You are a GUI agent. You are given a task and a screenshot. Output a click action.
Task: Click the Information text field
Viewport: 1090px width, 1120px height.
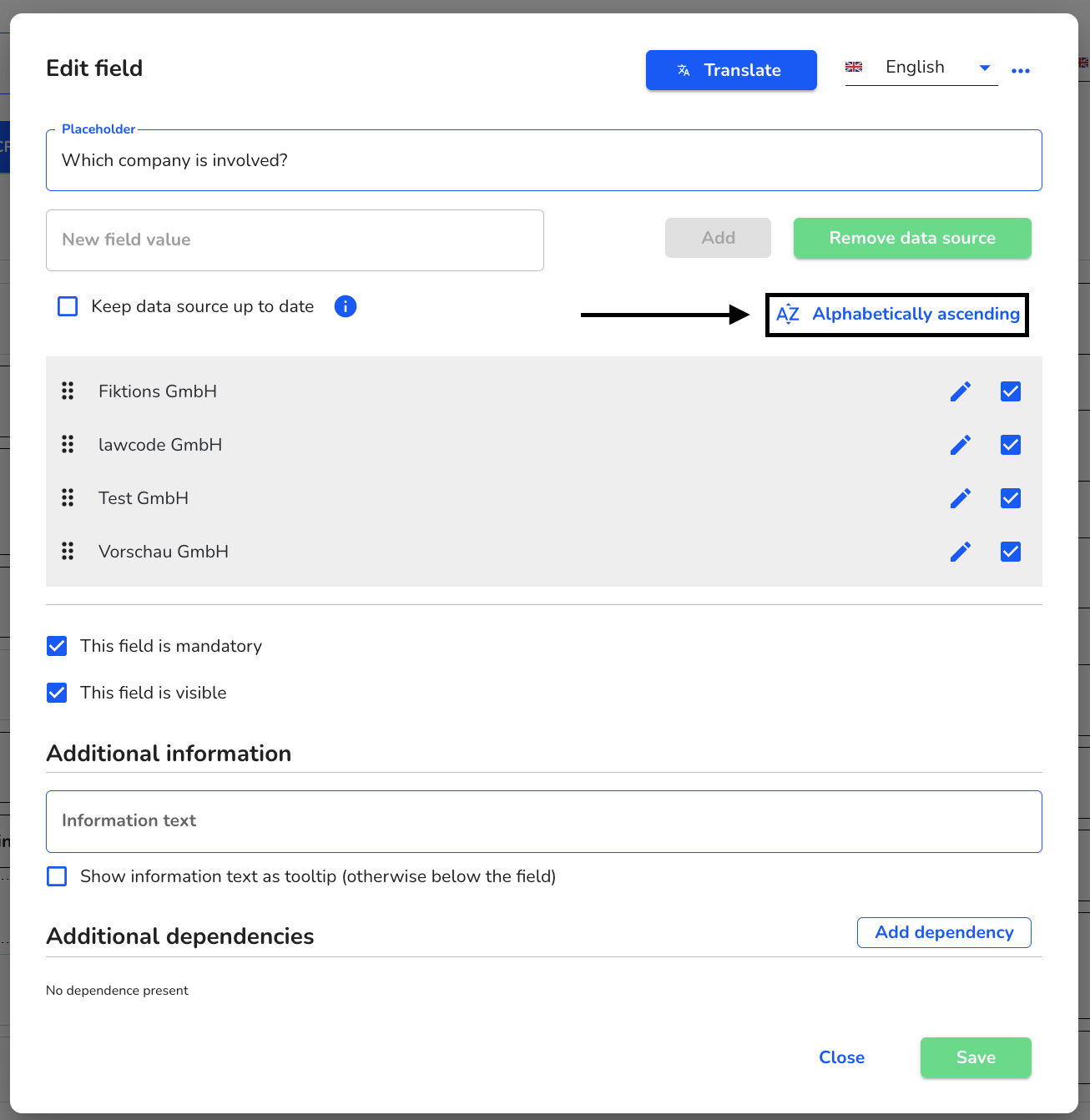point(544,821)
